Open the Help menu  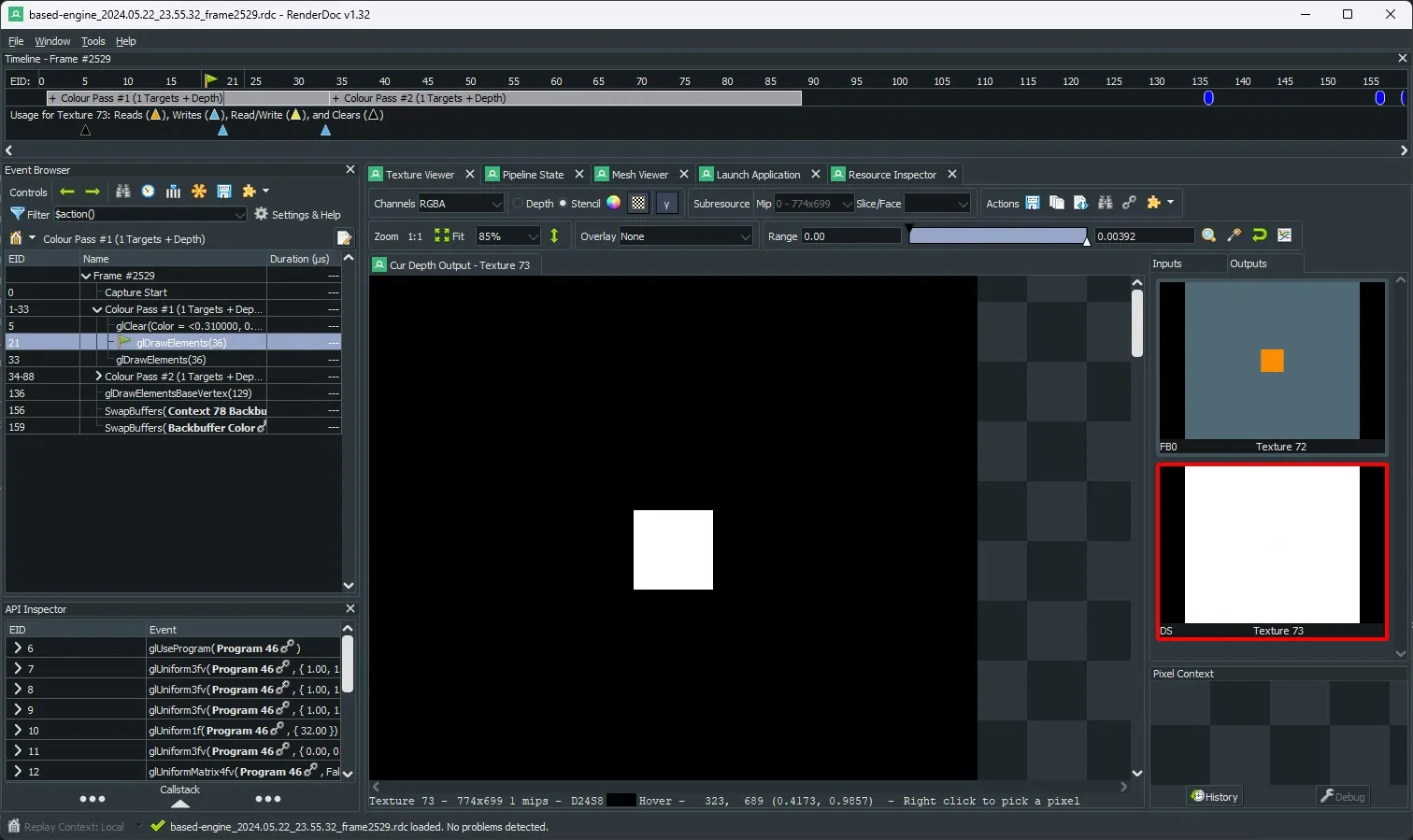pyautogui.click(x=125, y=41)
